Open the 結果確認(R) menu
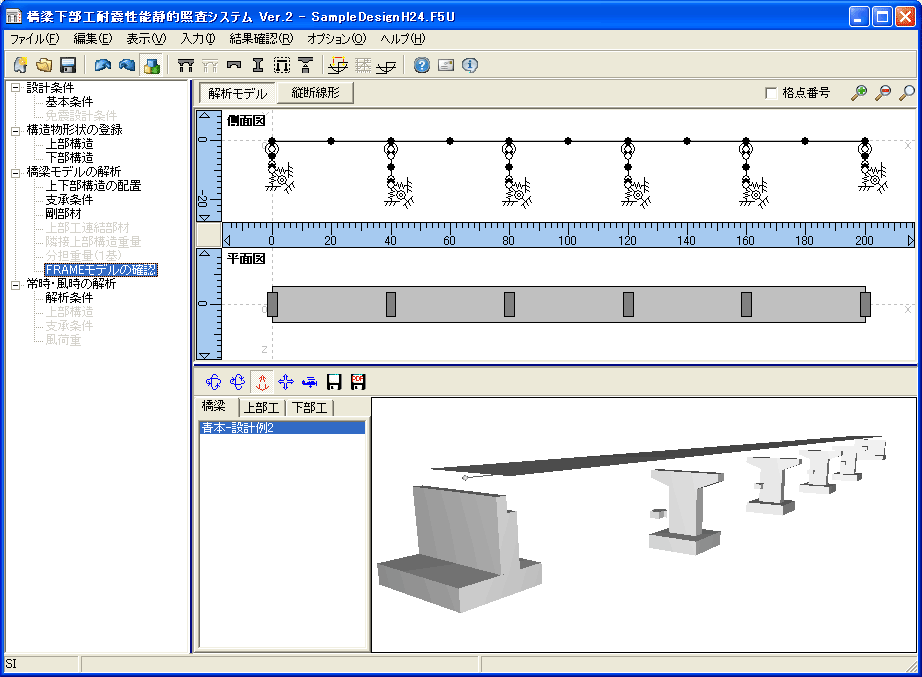Viewport: 922px width, 677px height. pos(261,39)
